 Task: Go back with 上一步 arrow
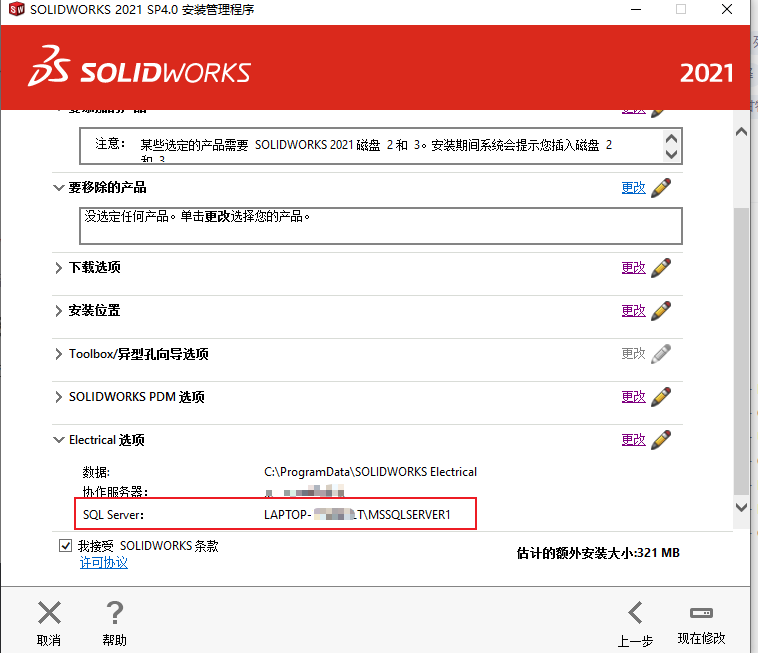click(x=635, y=613)
